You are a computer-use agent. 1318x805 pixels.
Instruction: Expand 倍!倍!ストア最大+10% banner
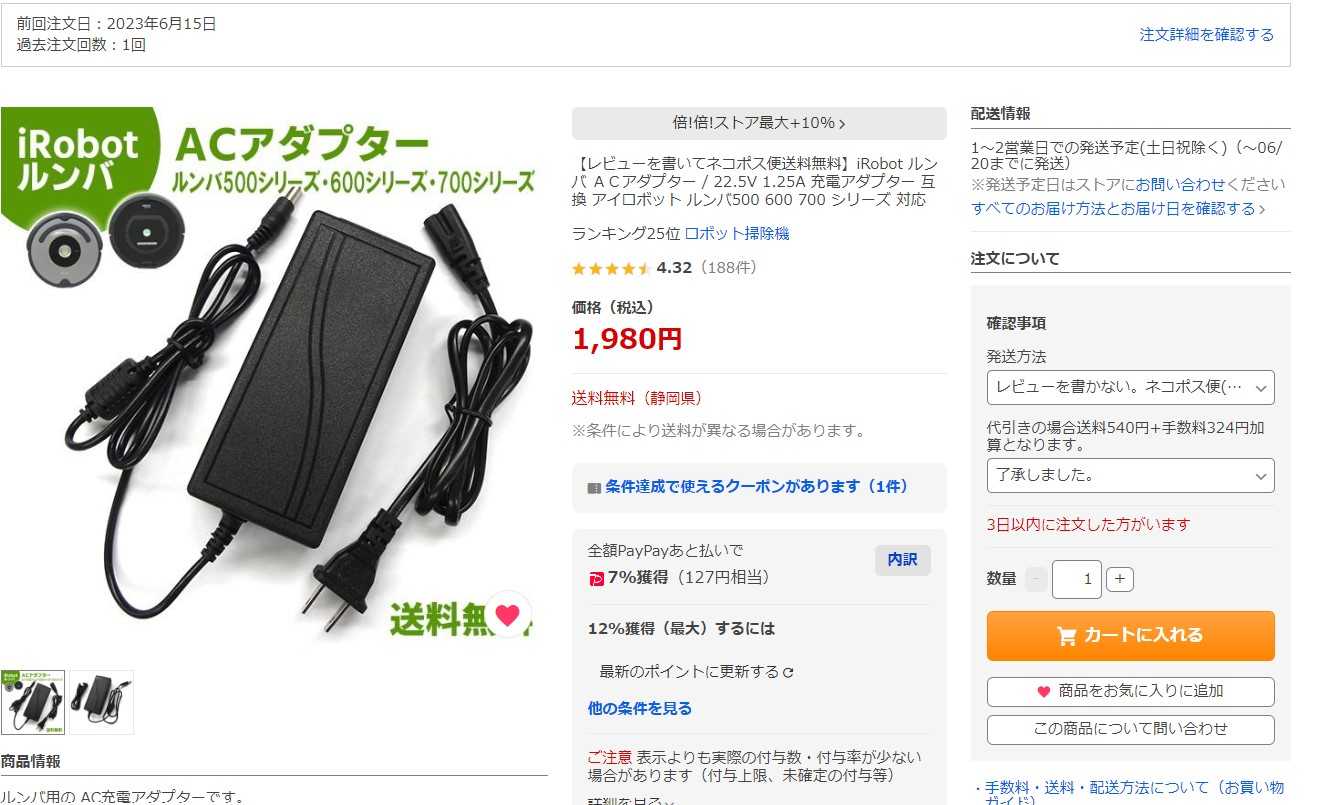coord(759,123)
